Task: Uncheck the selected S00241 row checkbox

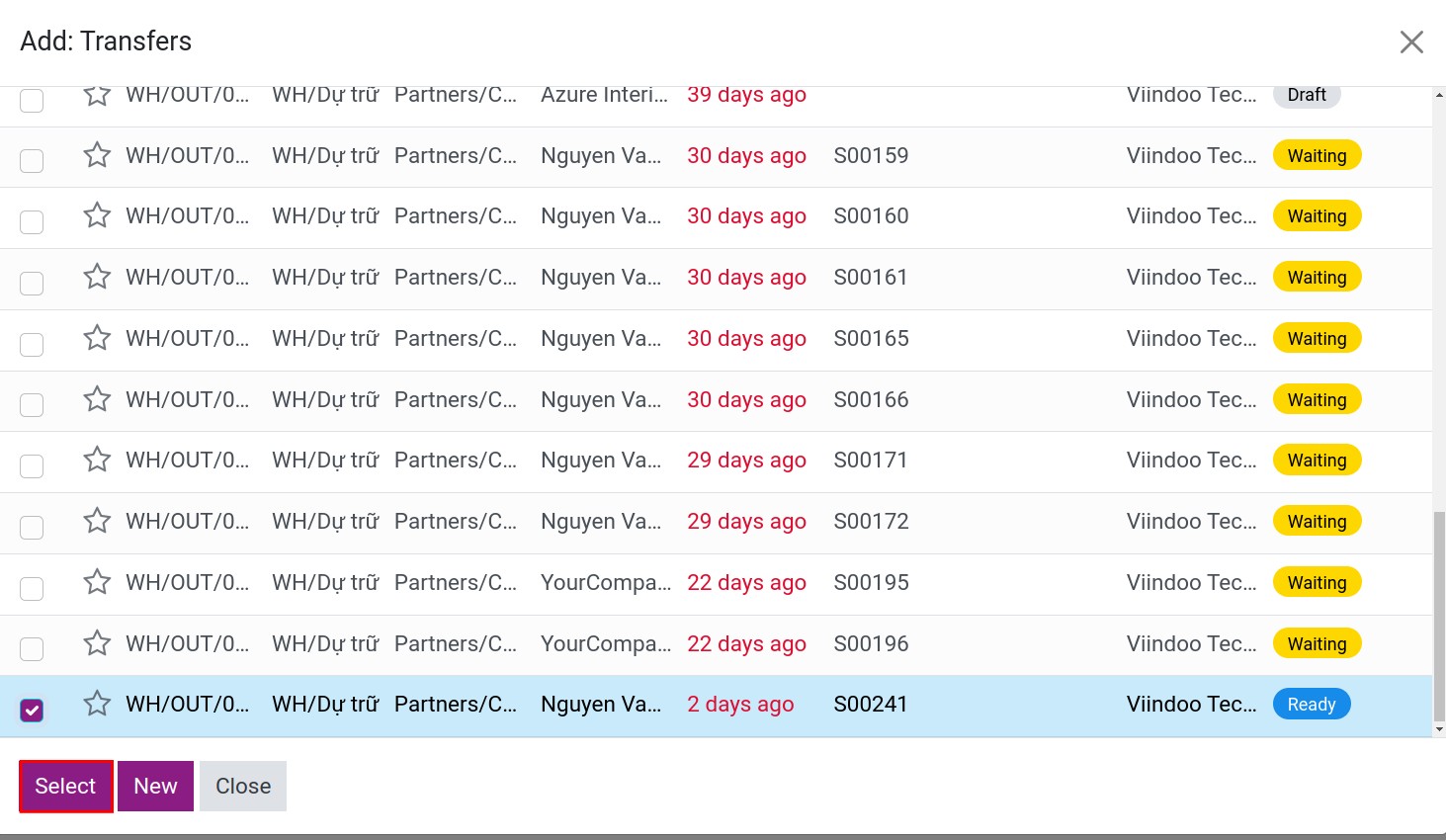Action: pos(32,710)
